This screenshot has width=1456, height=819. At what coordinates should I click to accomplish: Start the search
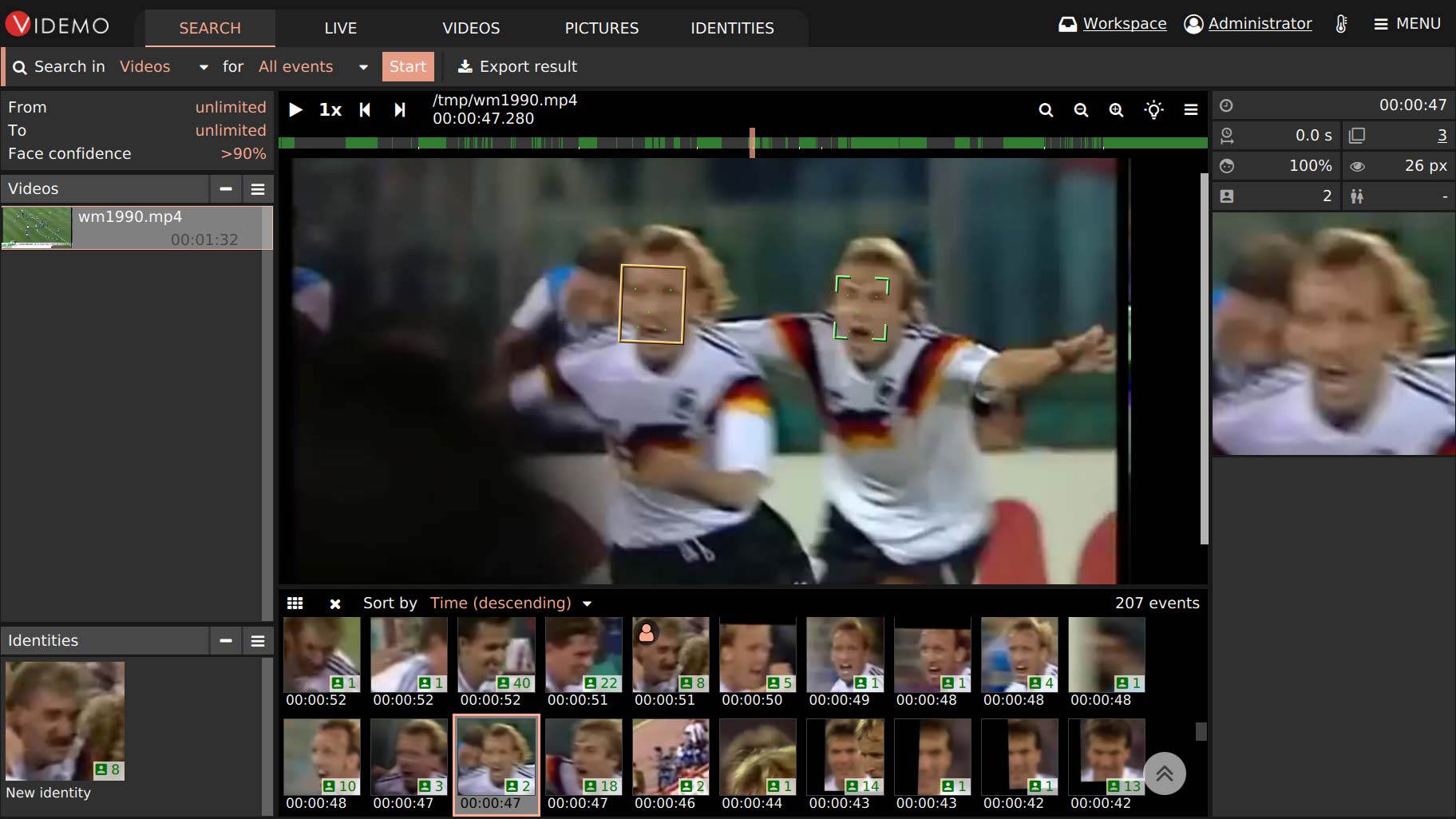click(408, 67)
